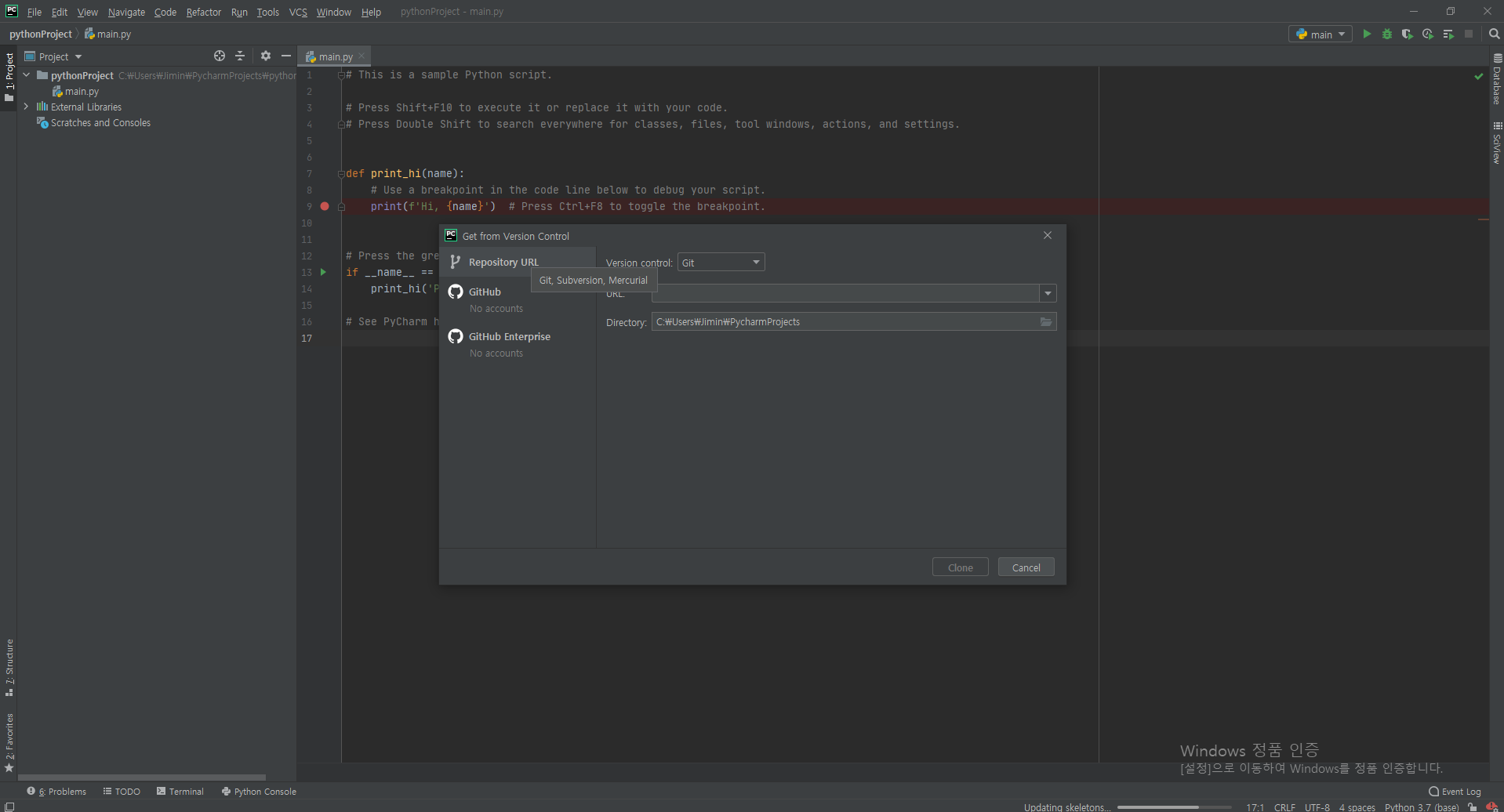The width and height of the screenshot is (1504, 812).
Task: Select the main.py editor tab
Action: coord(336,56)
